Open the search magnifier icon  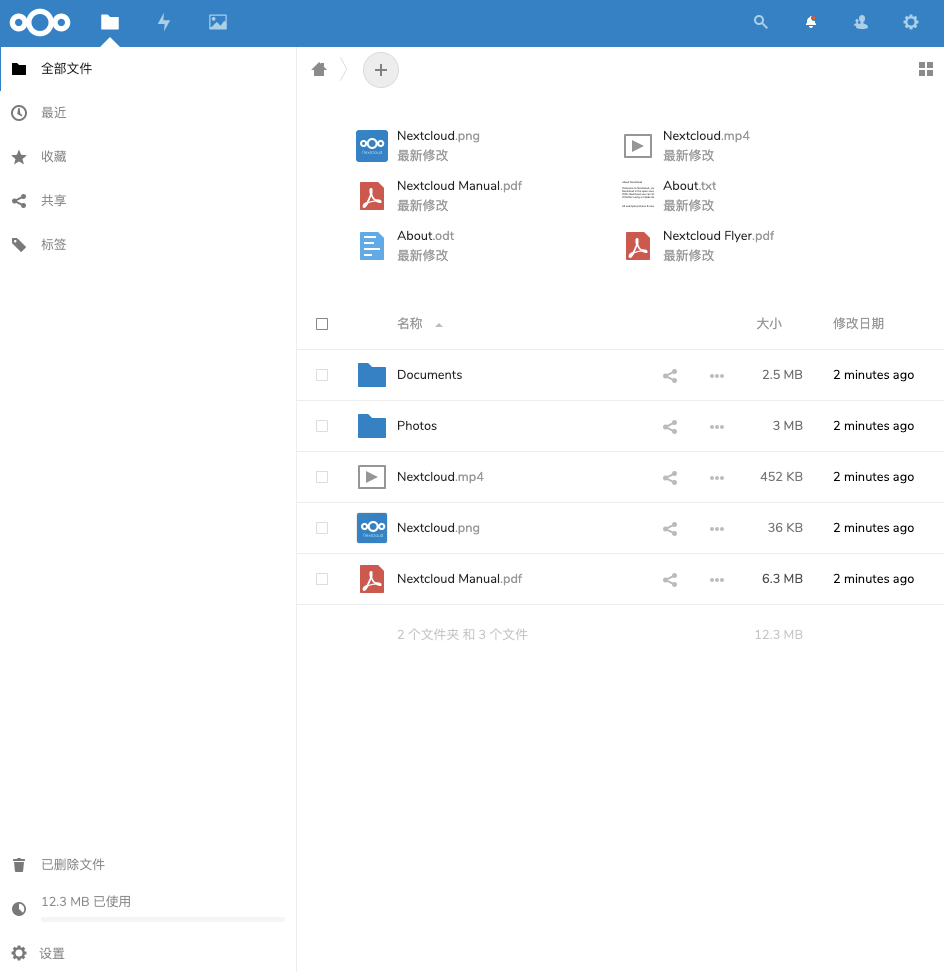[x=761, y=22]
